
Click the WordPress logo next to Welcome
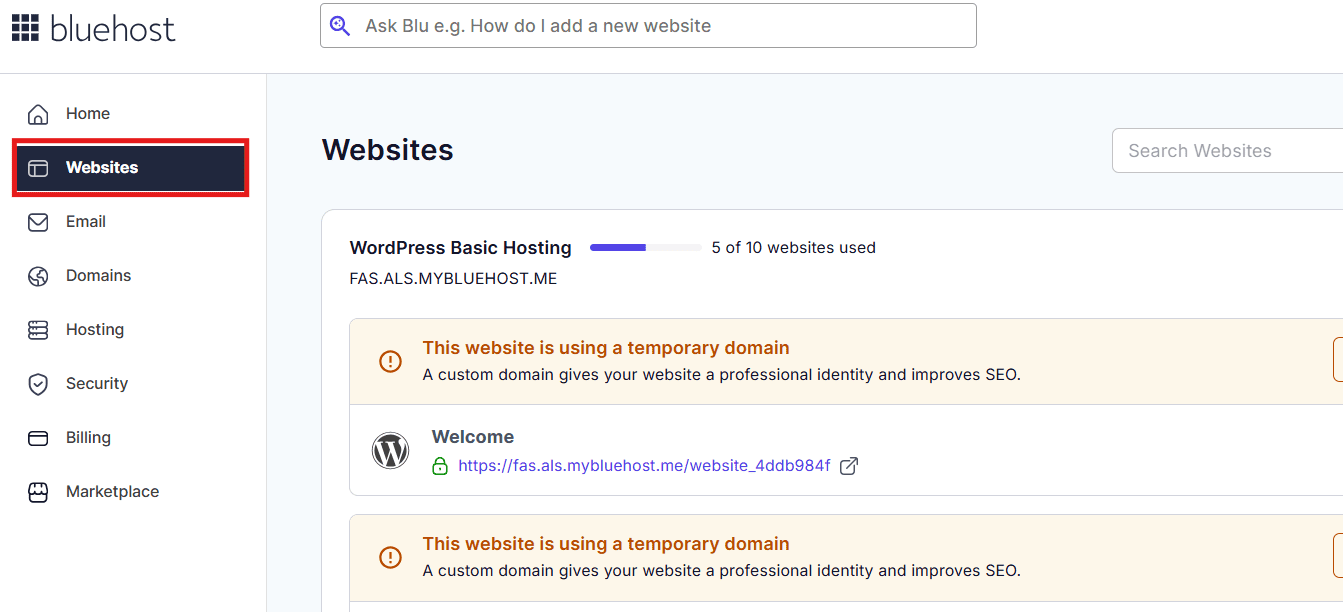[x=390, y=450]
